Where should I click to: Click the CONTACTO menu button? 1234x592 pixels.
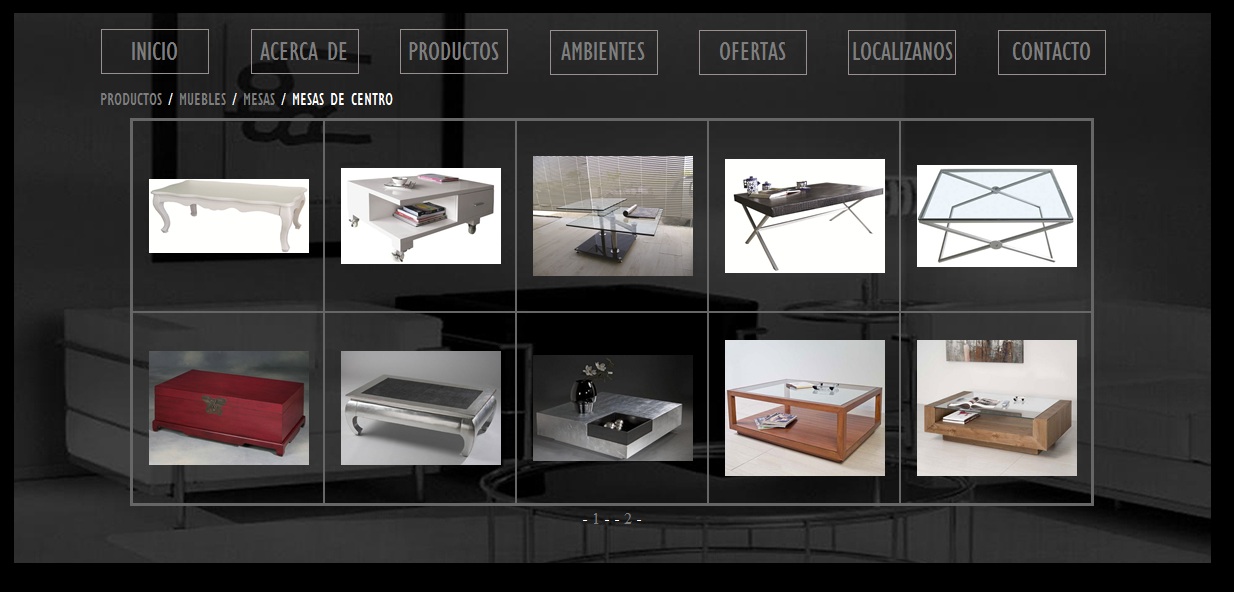[1051, 52]
